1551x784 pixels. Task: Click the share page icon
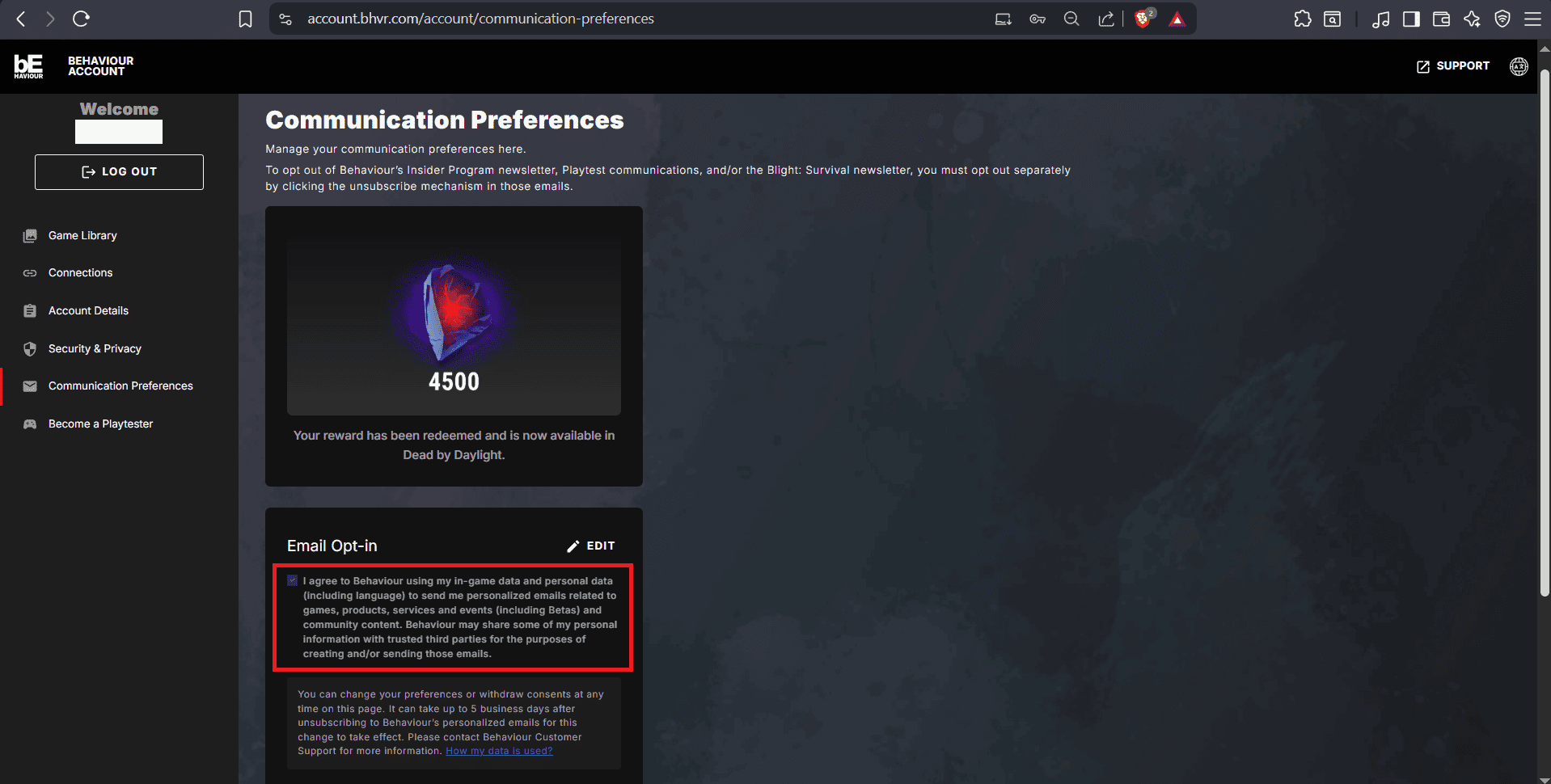click(1106, 19)
